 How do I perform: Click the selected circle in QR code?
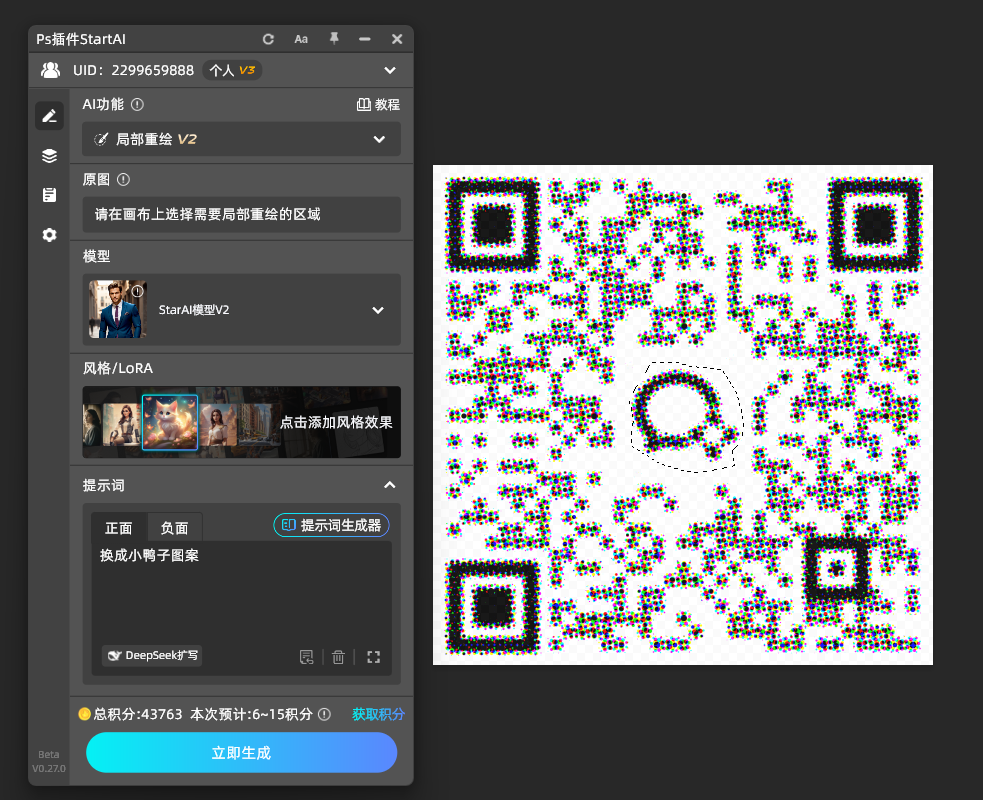click(x=686, y=417)
